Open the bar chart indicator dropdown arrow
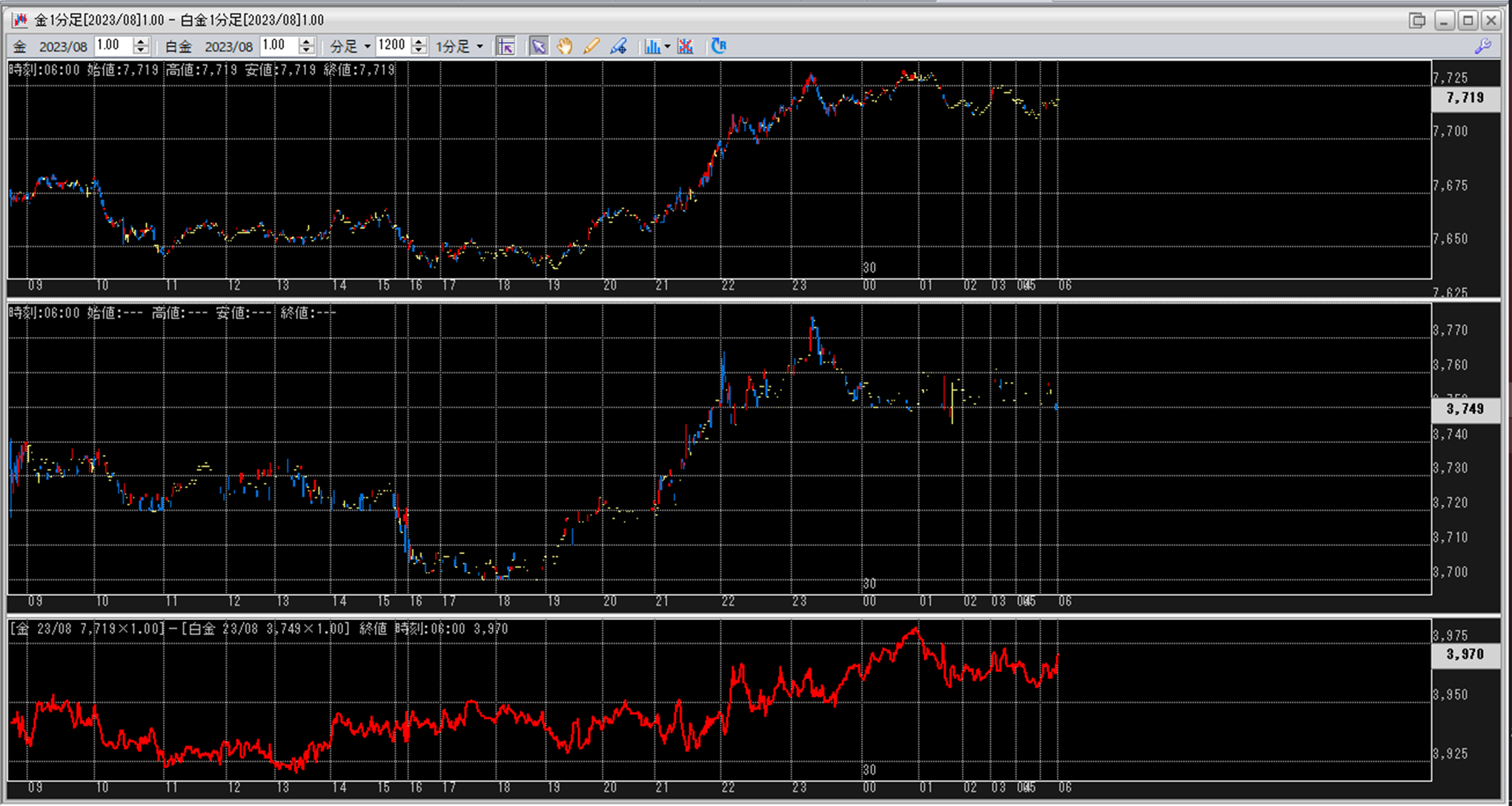This screenshot has width=1512, height=806. pos(667,47)
